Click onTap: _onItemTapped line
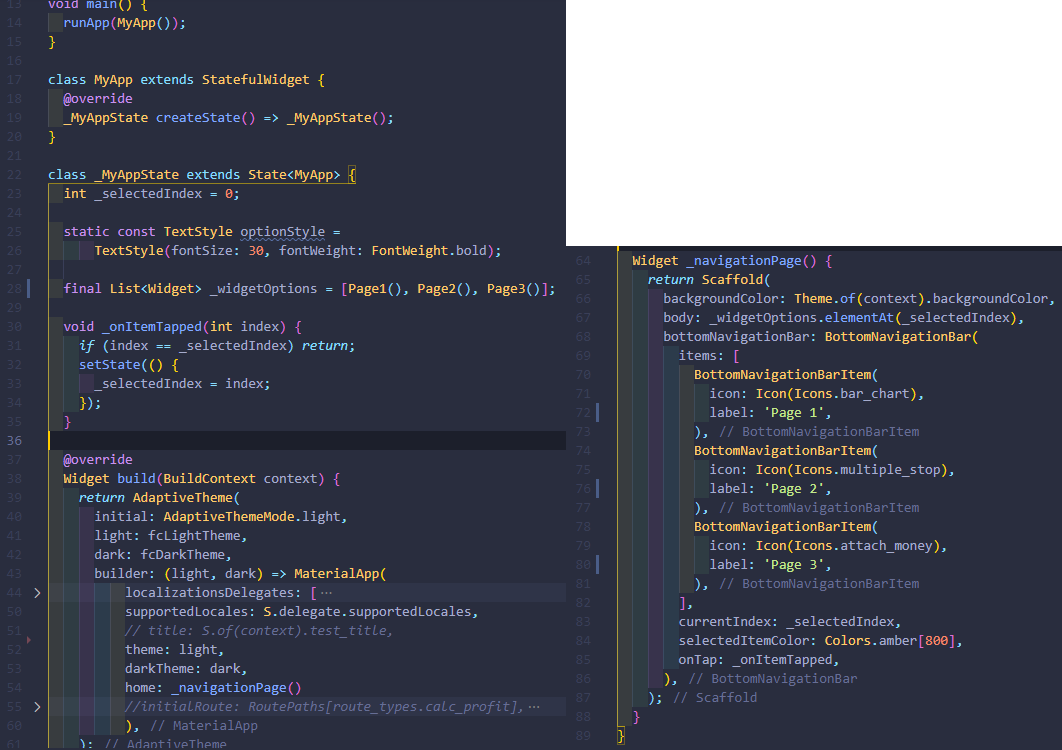This screenshot has width=1062, height=750. (759, 659)
